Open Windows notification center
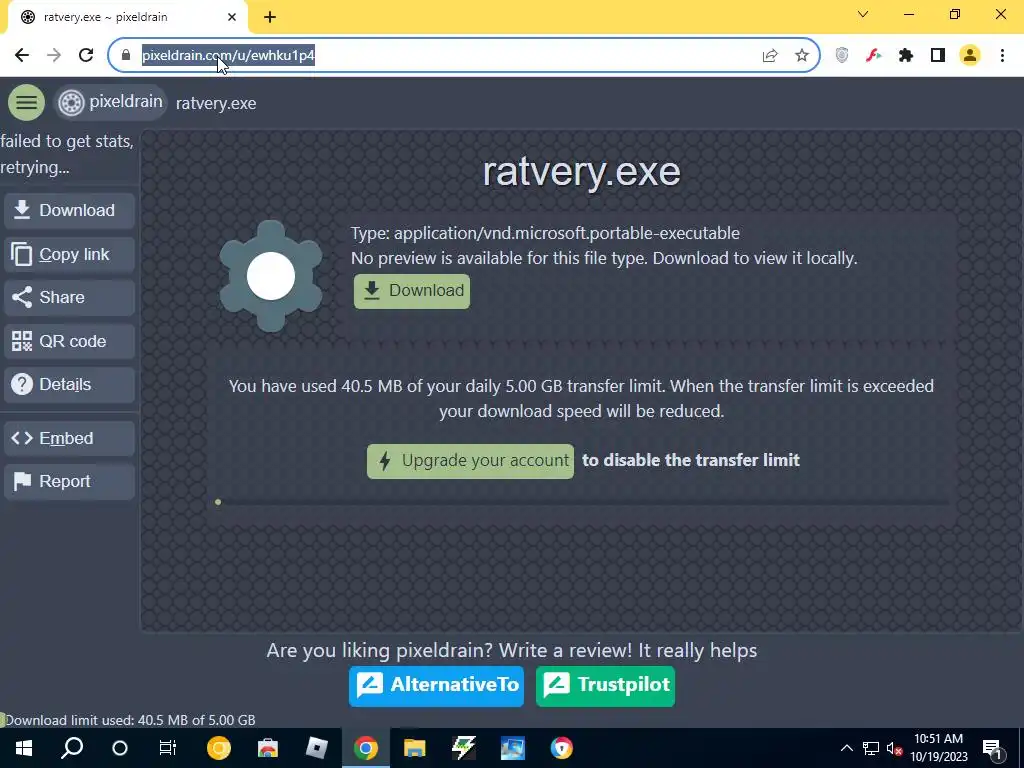1024x768 pixels. (x=992, y=748)
